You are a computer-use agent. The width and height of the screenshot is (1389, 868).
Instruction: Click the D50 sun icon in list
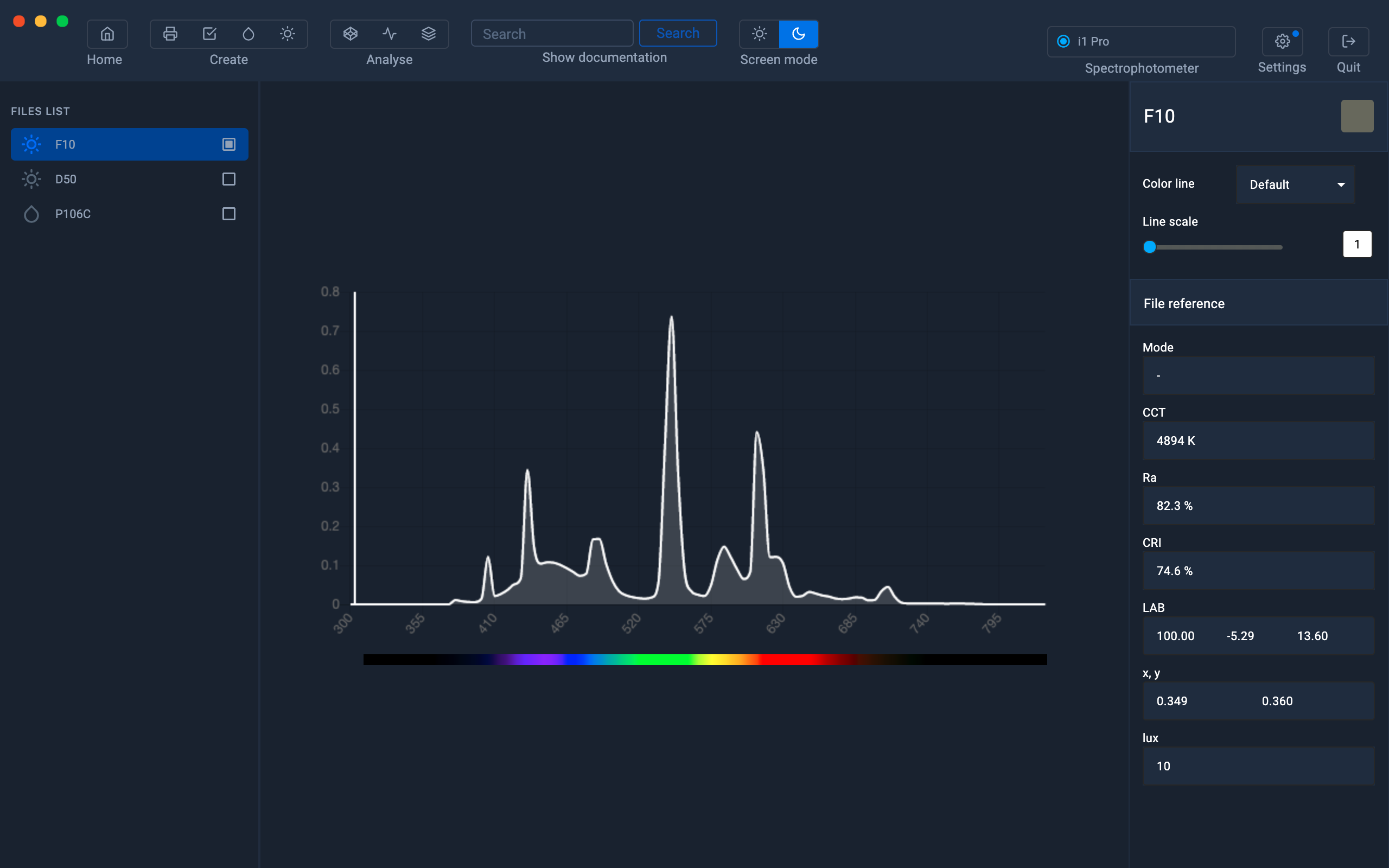(x=31, y=179)
